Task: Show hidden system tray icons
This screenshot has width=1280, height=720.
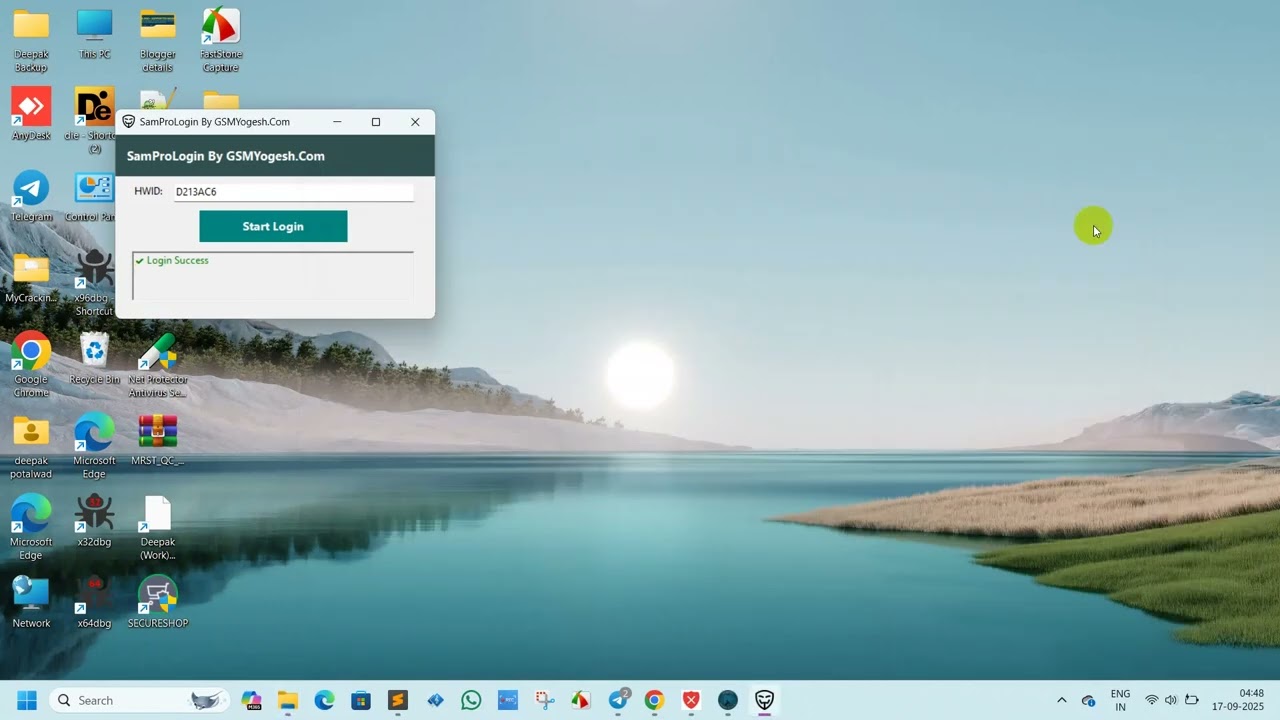Action: point(1061,700)
